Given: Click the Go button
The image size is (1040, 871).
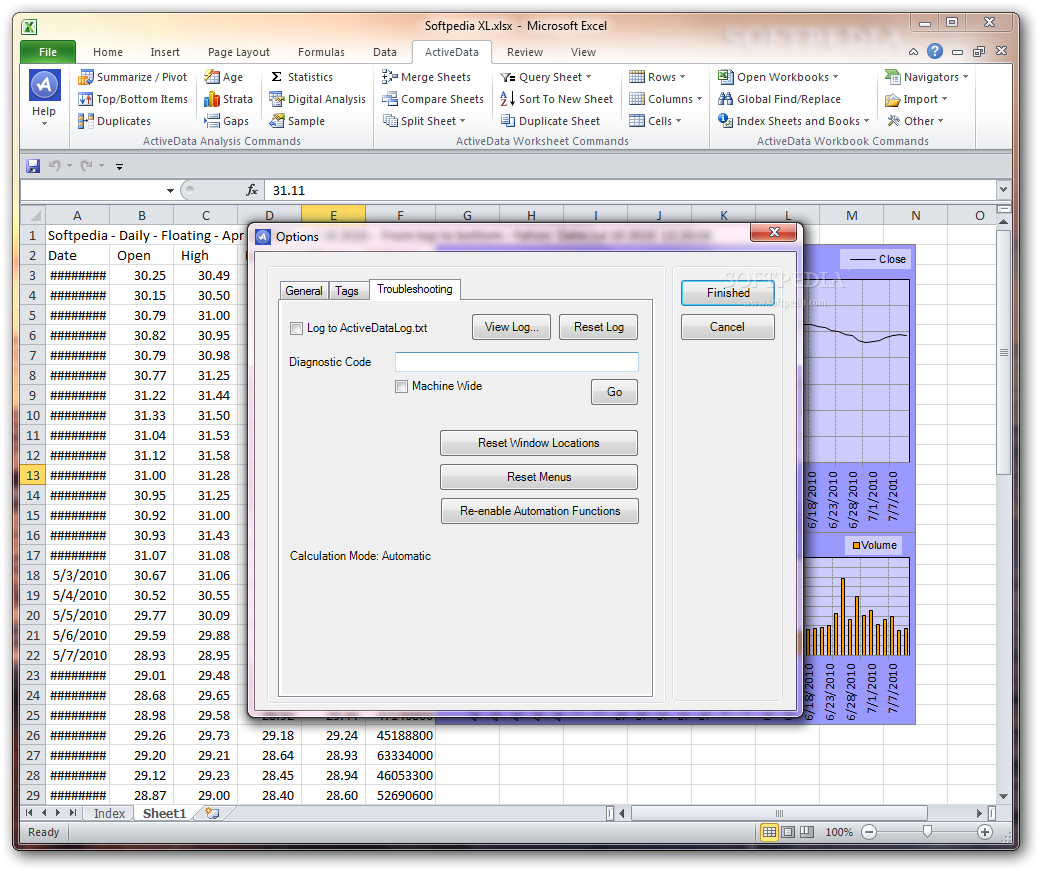Looking at the screenshot, I should (614, 392).
